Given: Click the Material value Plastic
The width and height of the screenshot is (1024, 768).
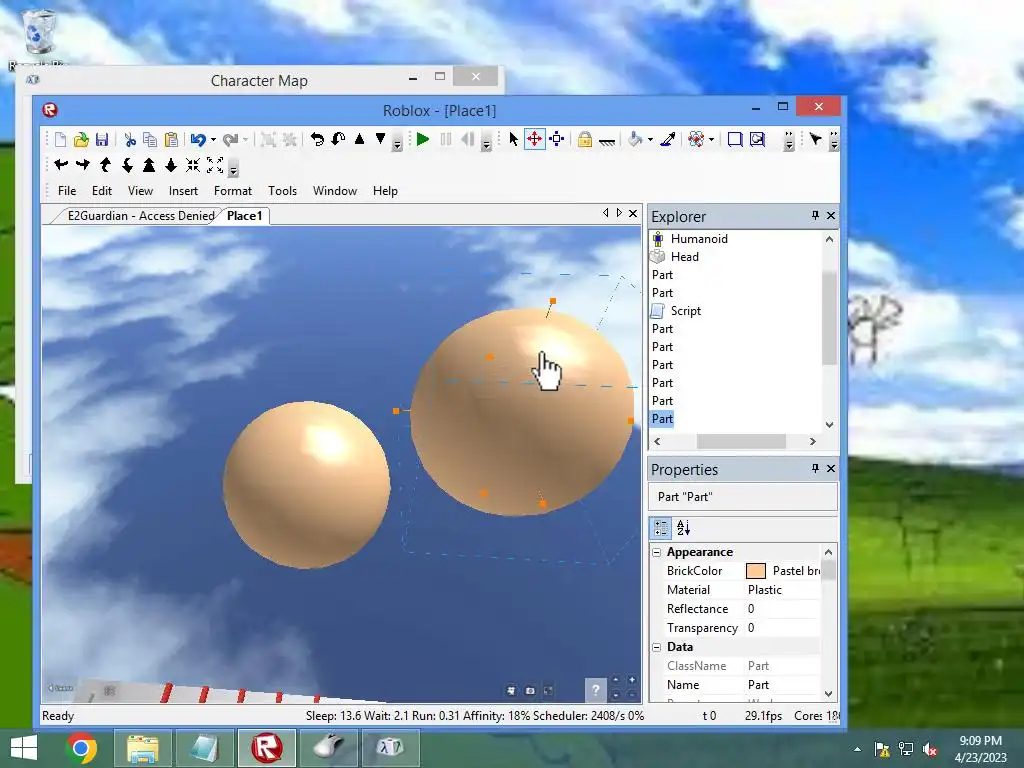Looking at the screenshot, I should tap(765, 590).
